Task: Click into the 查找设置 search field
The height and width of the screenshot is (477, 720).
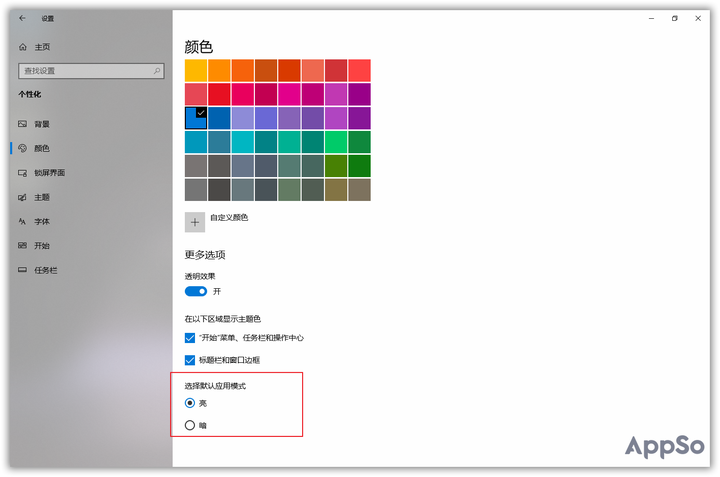Action: pos(91,71)
